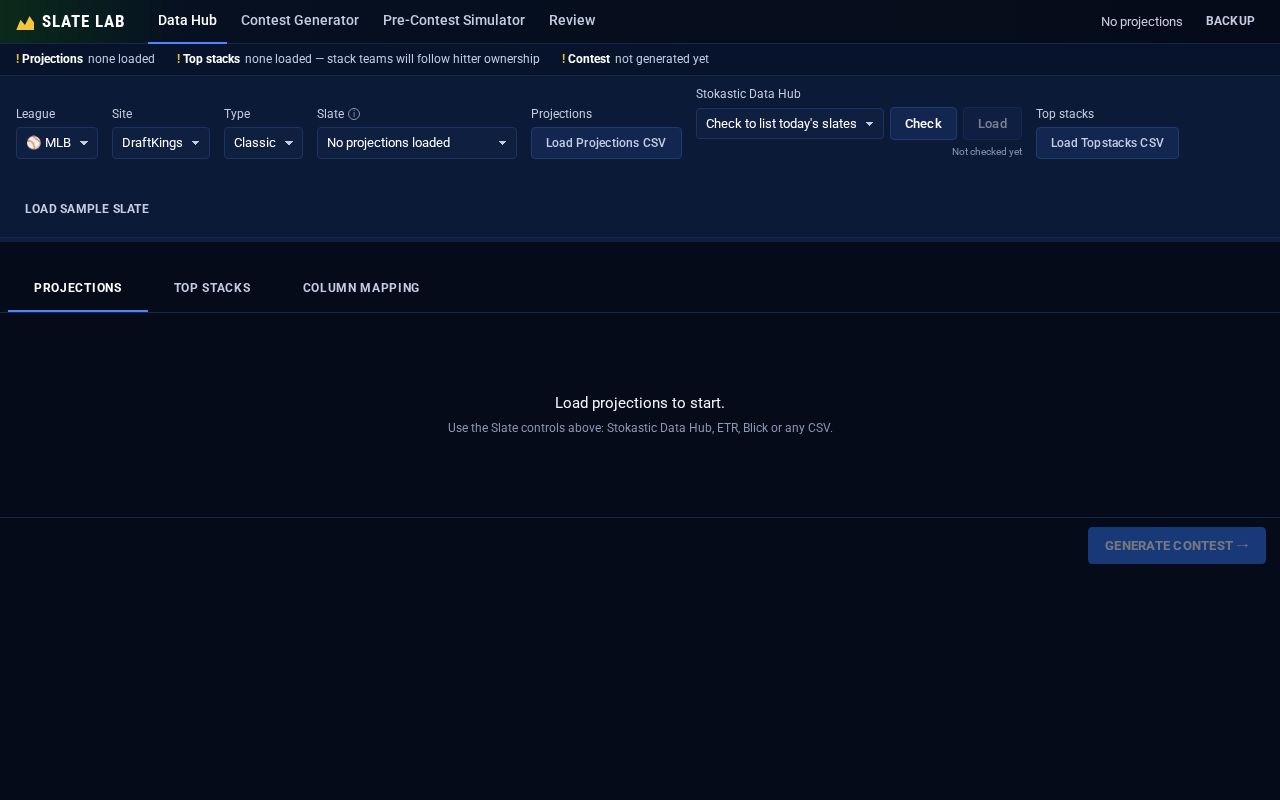Click the 'Not checked yet' text
This screenshot has height=800, width=1280.
point(987,152)
